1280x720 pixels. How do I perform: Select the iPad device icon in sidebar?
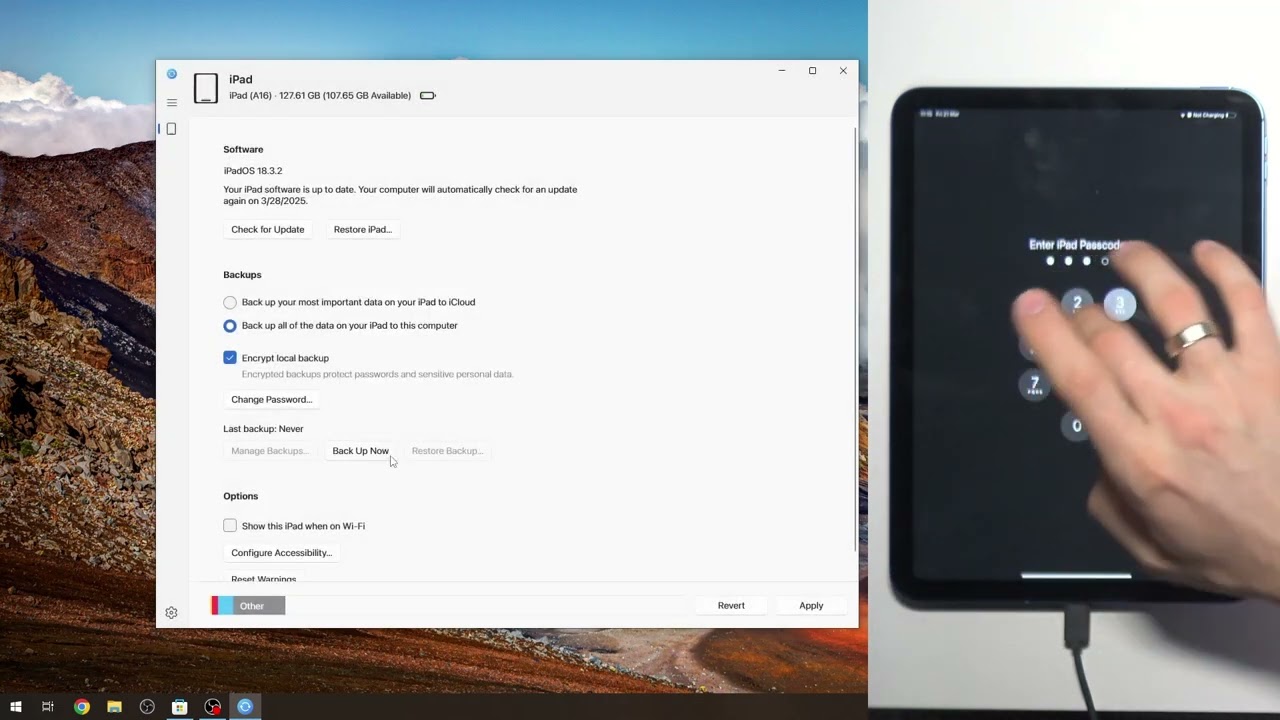[x=171, y=129]
